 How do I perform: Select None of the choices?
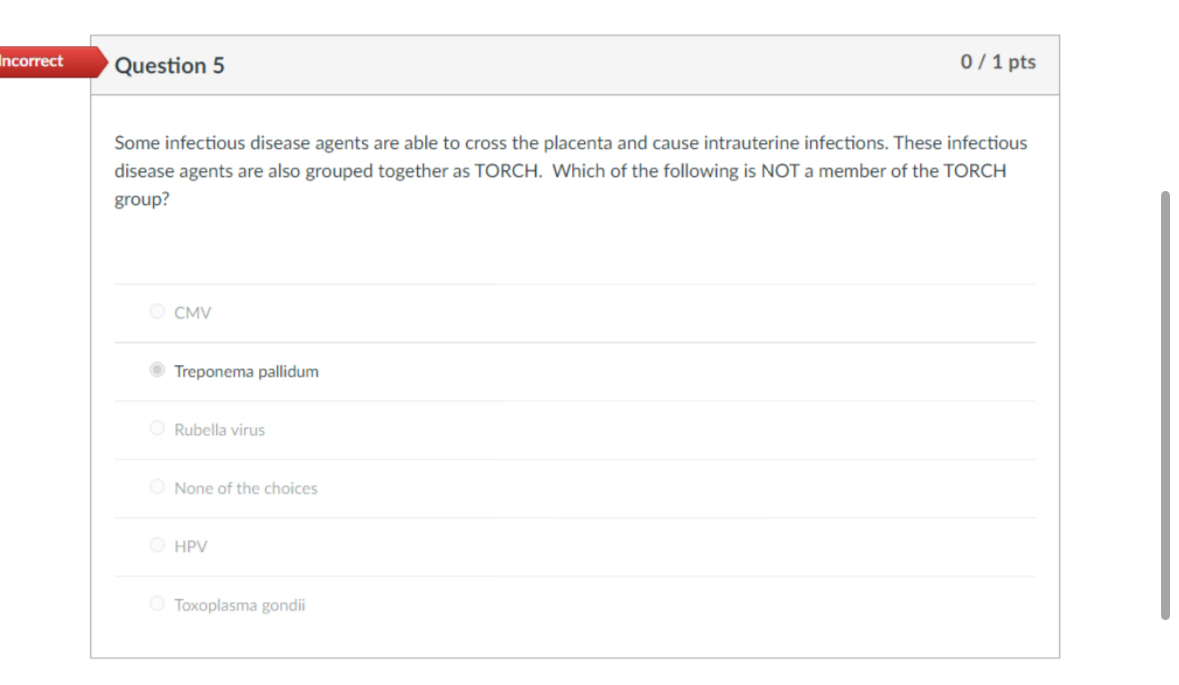pyautogui.click(x=157, y=487)
